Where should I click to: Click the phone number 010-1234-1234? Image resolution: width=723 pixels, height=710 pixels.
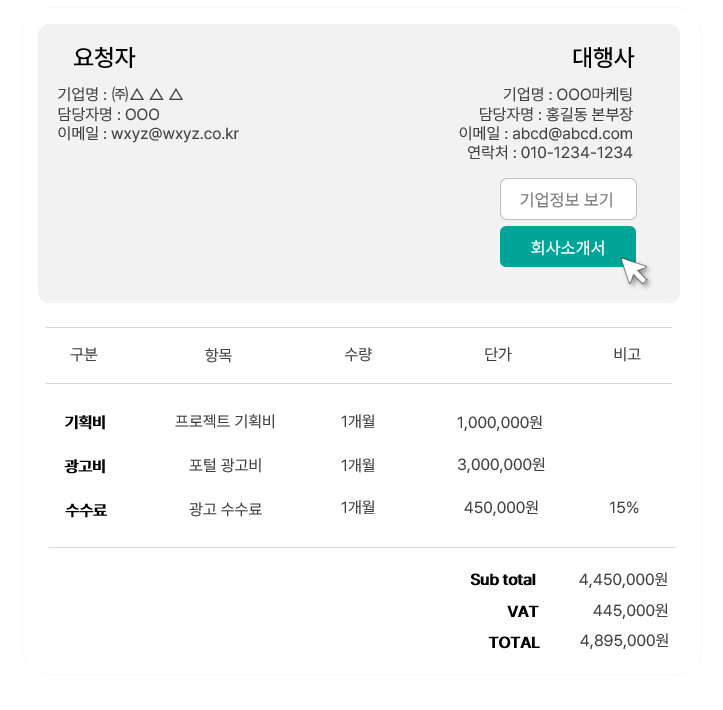(576, 153)
